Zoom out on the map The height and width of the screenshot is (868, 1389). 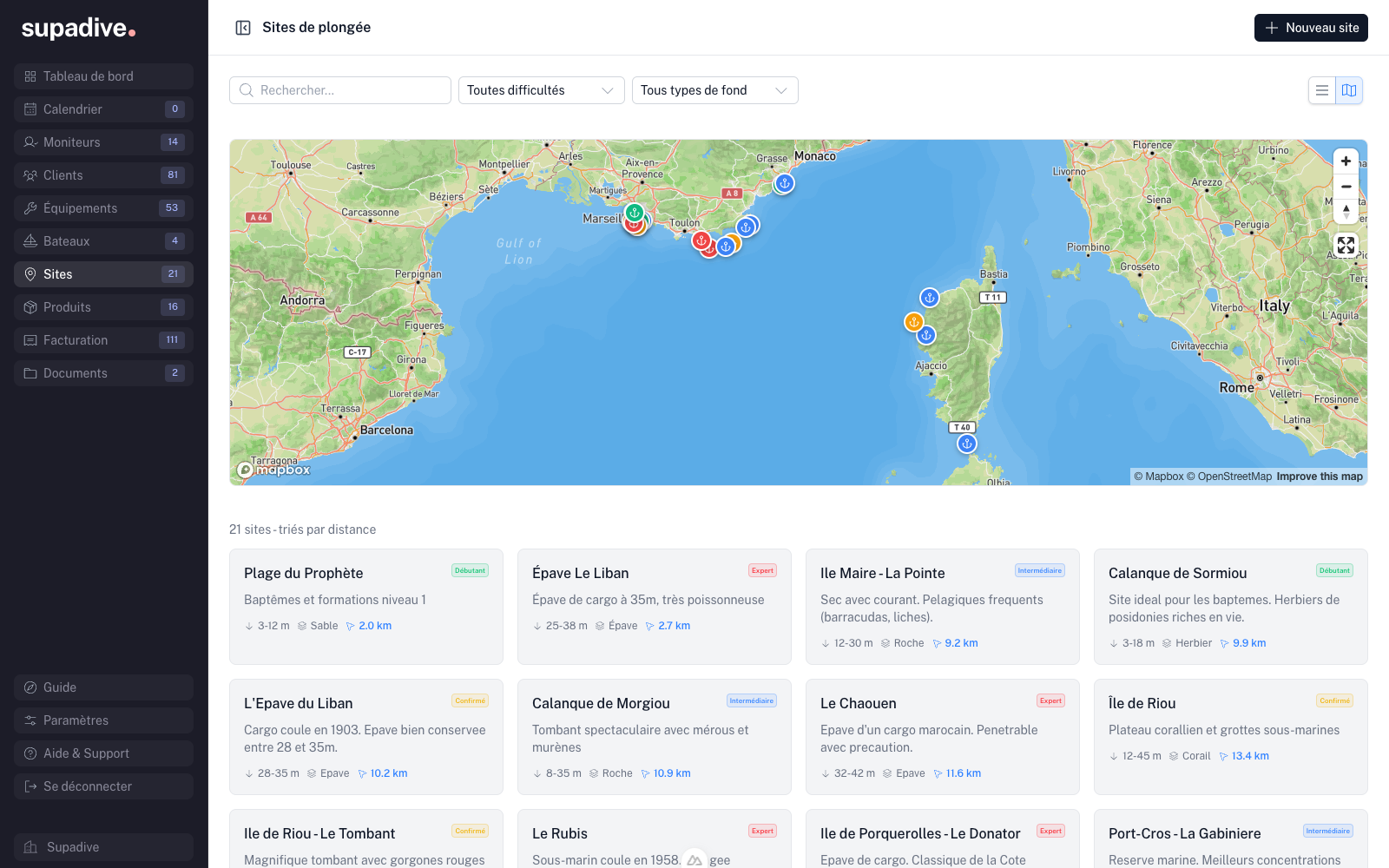(x=1346, y=187)
